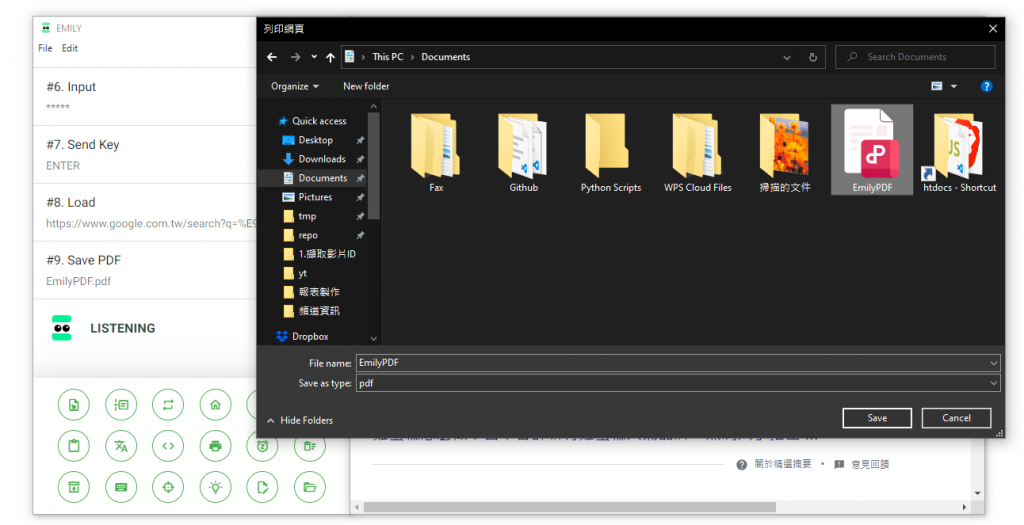Open the File menu in EMILY
Image resolution: width=1024 pixels, height=525 pixels.
point(45,48)
